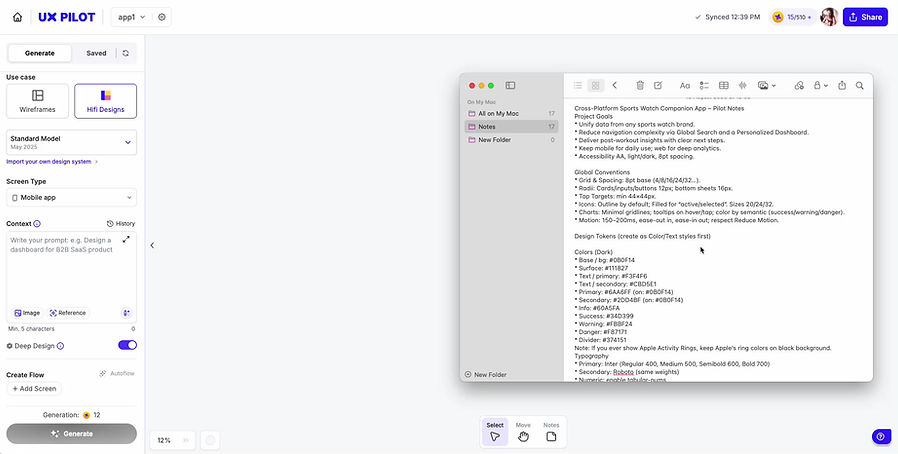Screen dimensions: 898x454
Task: Click the credits counter 15/510
Action: (x=793, y=17)
